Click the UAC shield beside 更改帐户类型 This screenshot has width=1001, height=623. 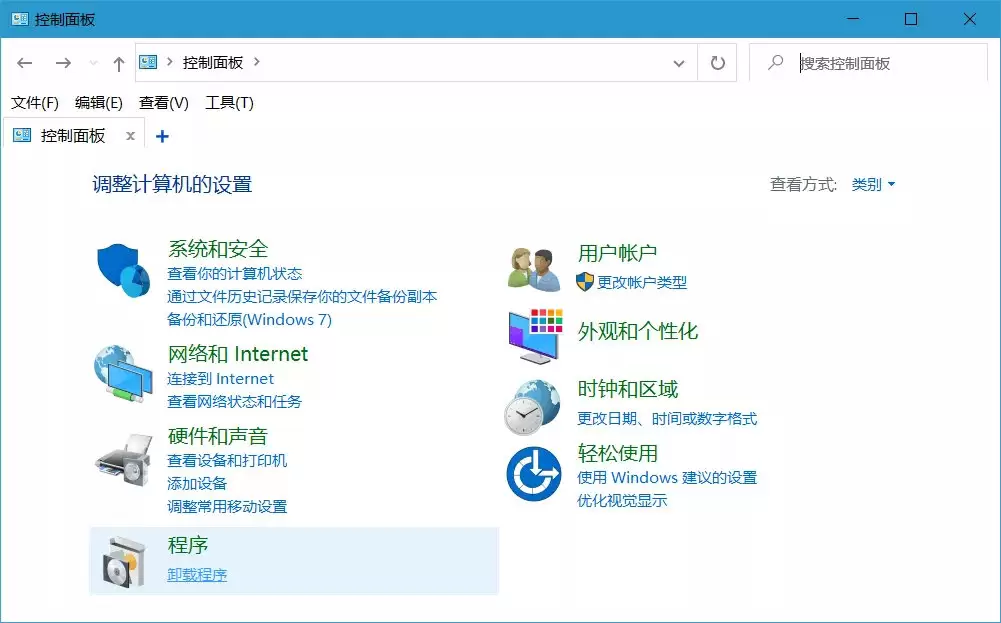(x=585, y=282)
